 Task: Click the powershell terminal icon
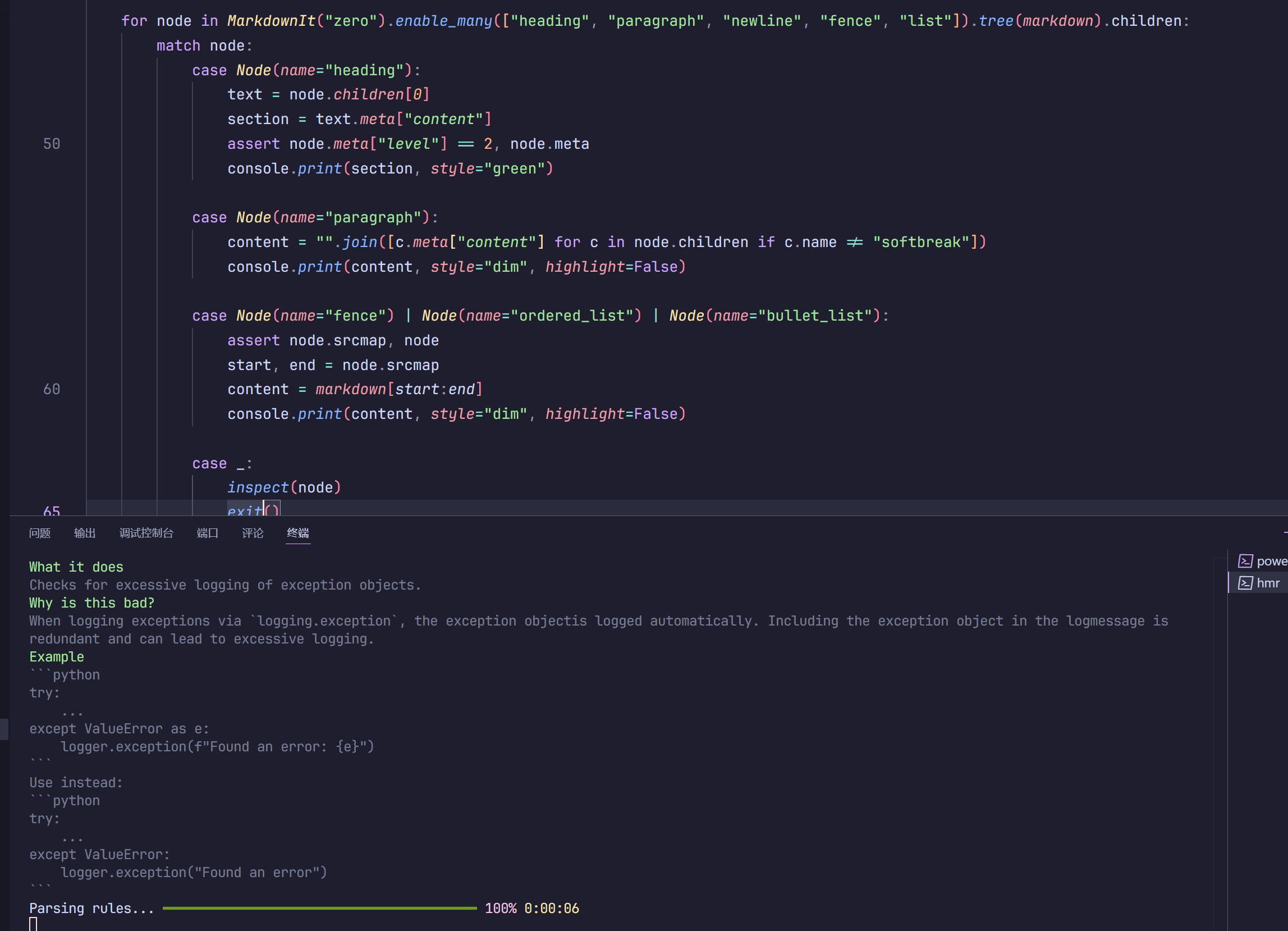1245,561
